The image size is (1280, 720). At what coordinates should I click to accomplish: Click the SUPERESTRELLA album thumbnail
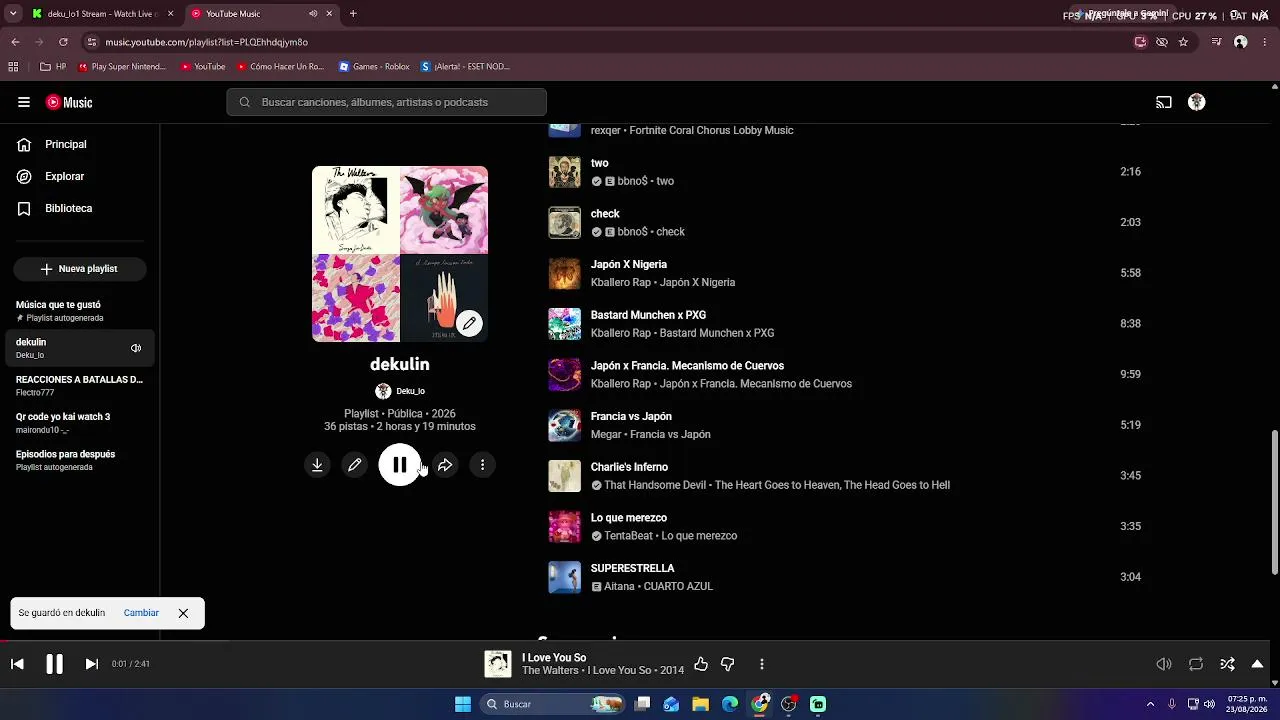564,577
